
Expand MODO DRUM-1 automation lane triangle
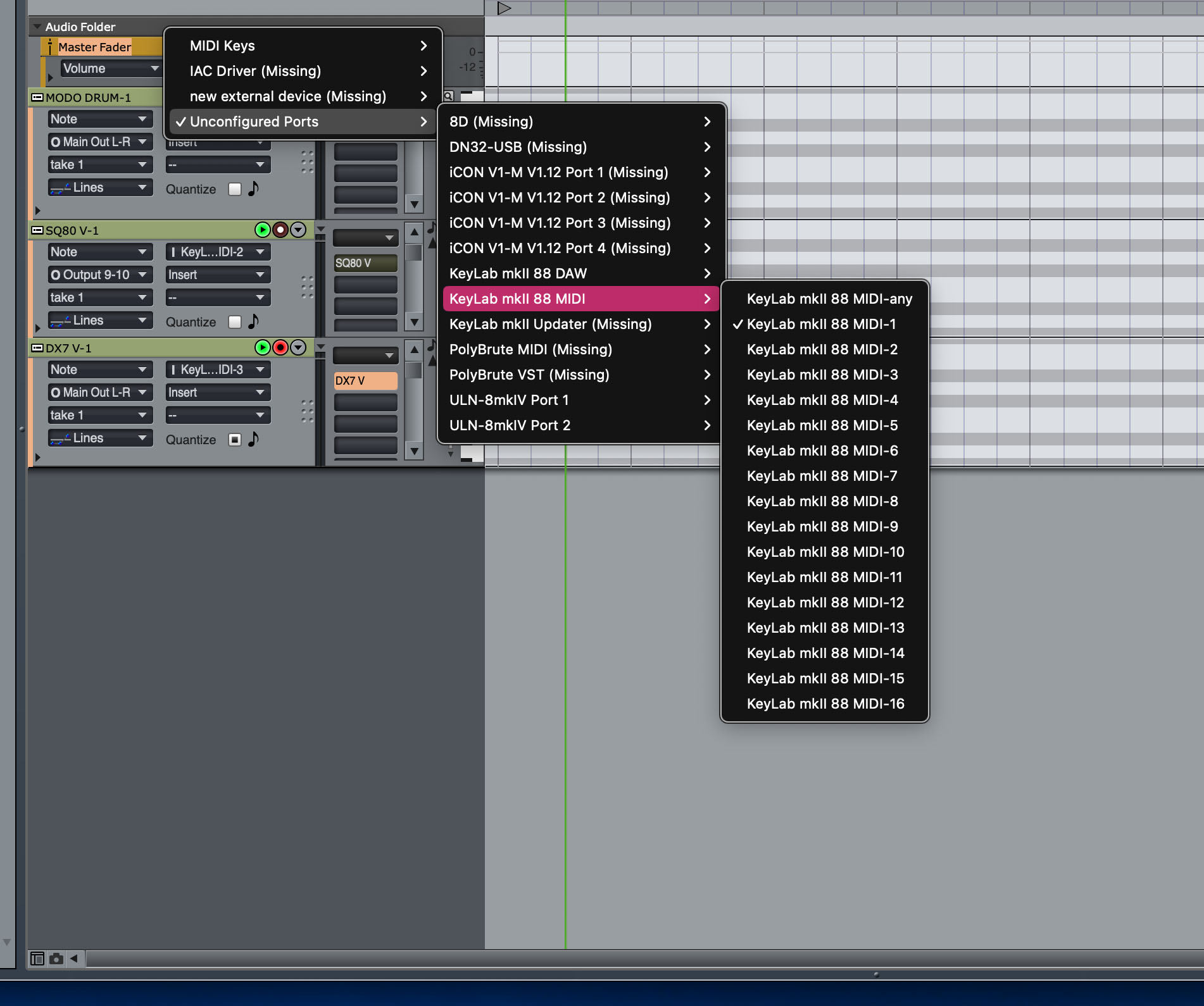pos(37,211)
